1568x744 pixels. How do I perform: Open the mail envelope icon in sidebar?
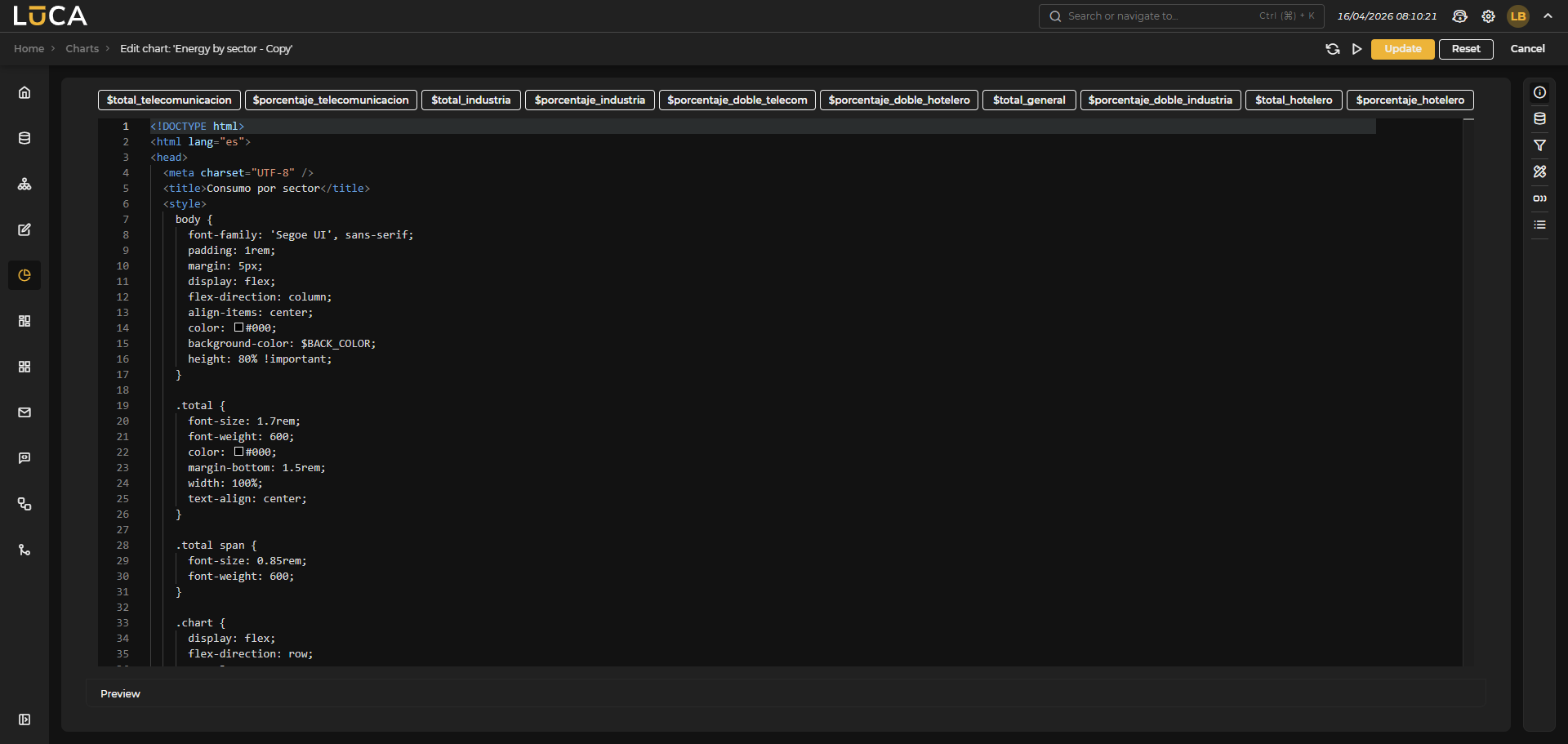pos(24,412)
